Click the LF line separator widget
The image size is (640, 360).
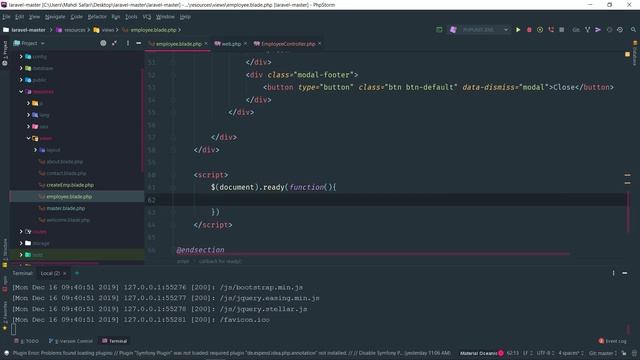[527, 353]
